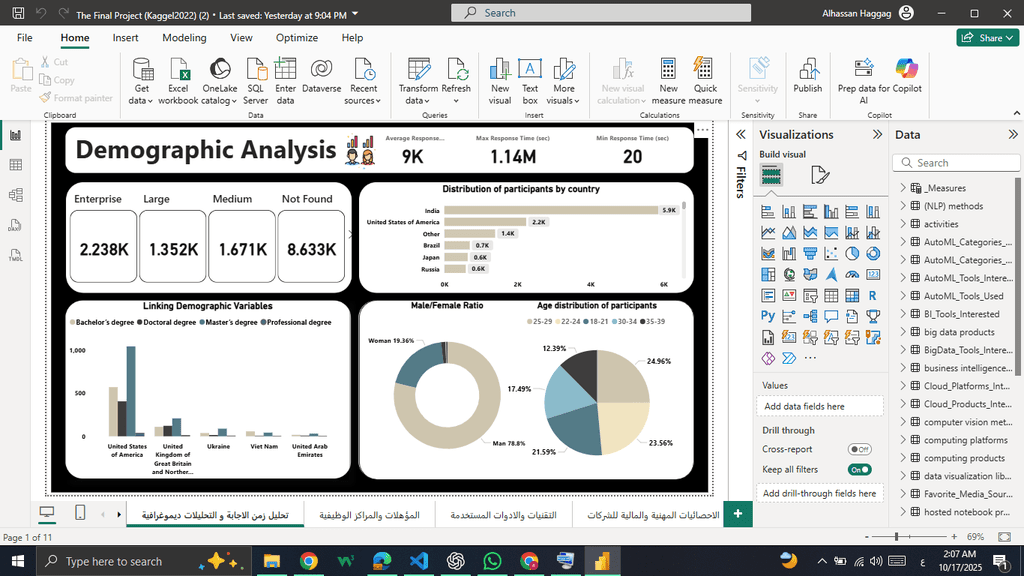Click the Publish button in ribbon
This screenshot has height=576, width=1024.
tap(807, 80)
